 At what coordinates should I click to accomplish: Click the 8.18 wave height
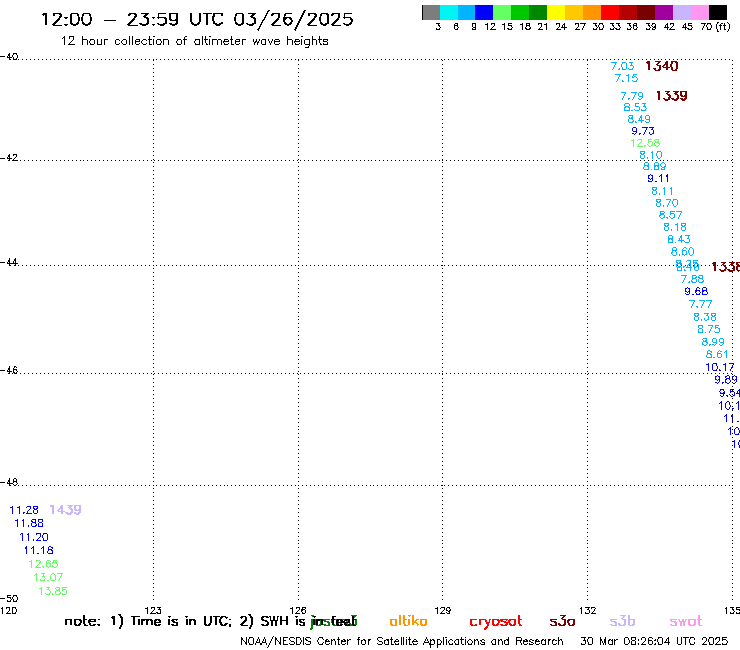pos(675,228)
